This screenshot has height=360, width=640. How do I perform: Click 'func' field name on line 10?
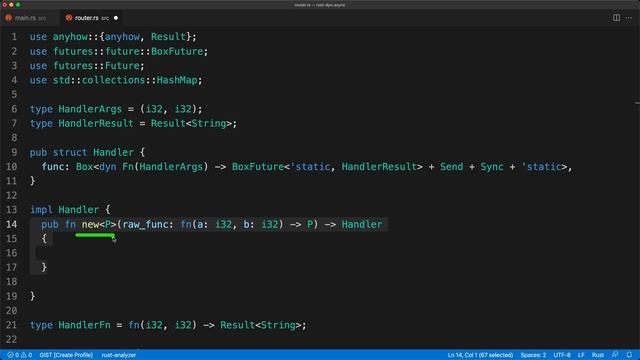[x=53, y=167]
